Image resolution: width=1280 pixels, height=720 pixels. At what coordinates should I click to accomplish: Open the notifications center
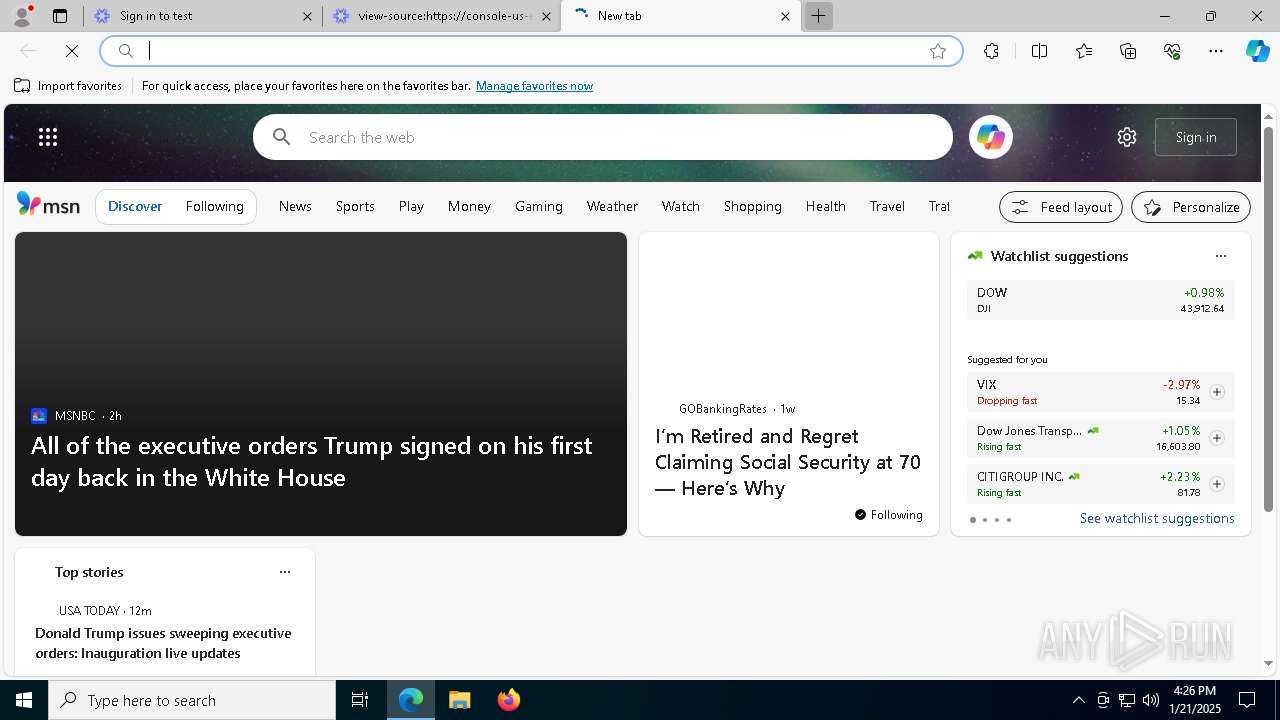pyautogui.click(x=1247, y=700)
